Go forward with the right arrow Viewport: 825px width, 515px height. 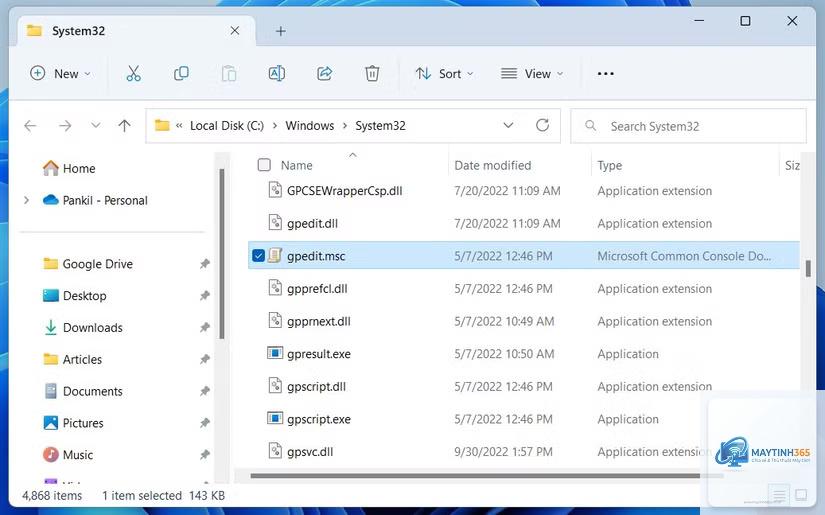[65, 126]
